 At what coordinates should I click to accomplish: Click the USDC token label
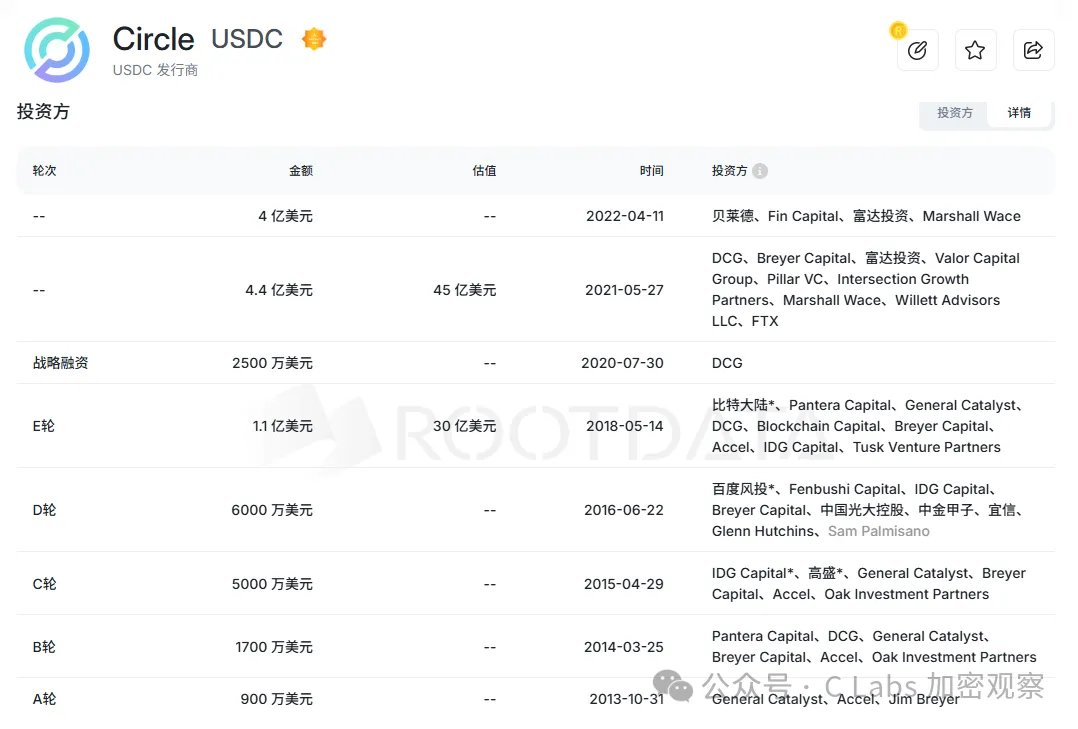click(x=247, y=39)
